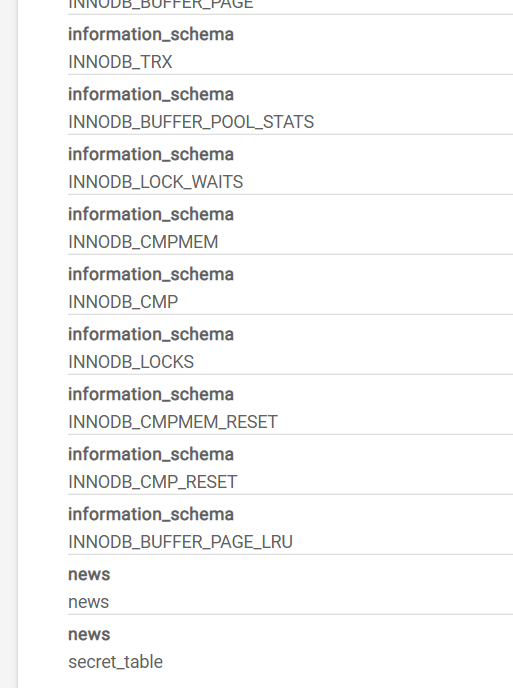Click information_schema heading above INNODB_TRX
513x688 pixels.
151,35
